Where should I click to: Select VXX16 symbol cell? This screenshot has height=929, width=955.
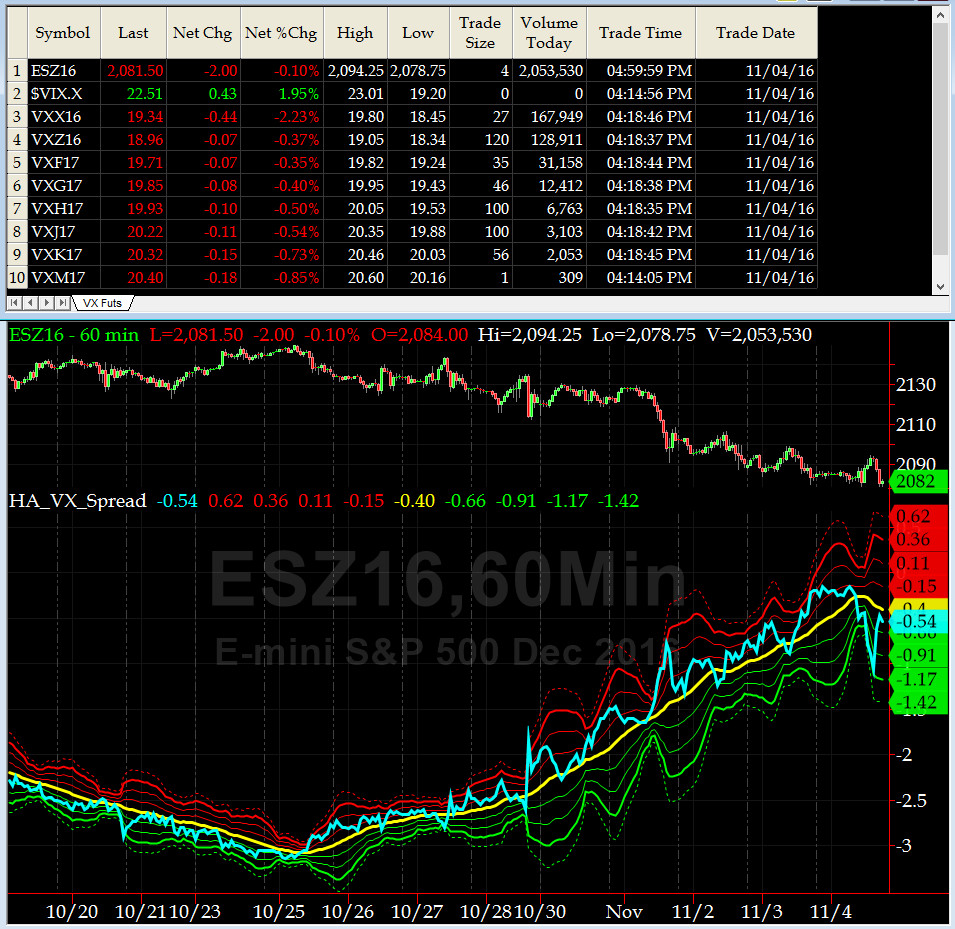(64, 117)
